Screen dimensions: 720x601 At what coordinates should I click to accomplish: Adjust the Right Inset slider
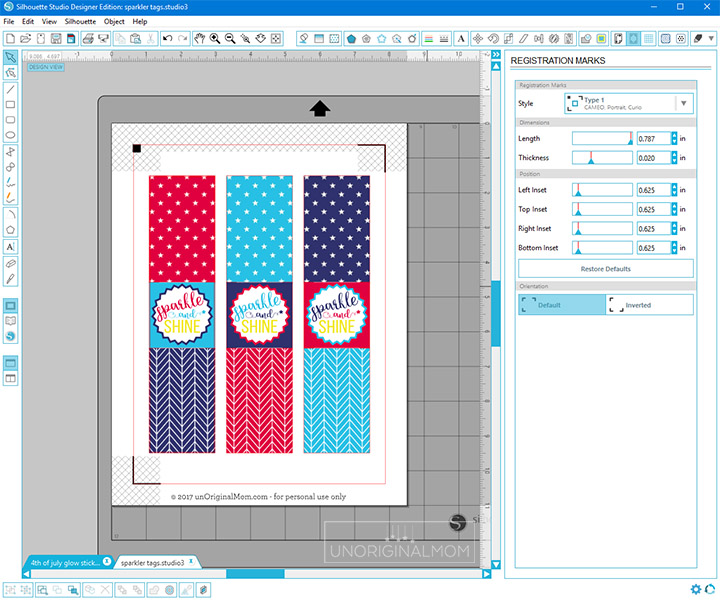coord(602,228)
